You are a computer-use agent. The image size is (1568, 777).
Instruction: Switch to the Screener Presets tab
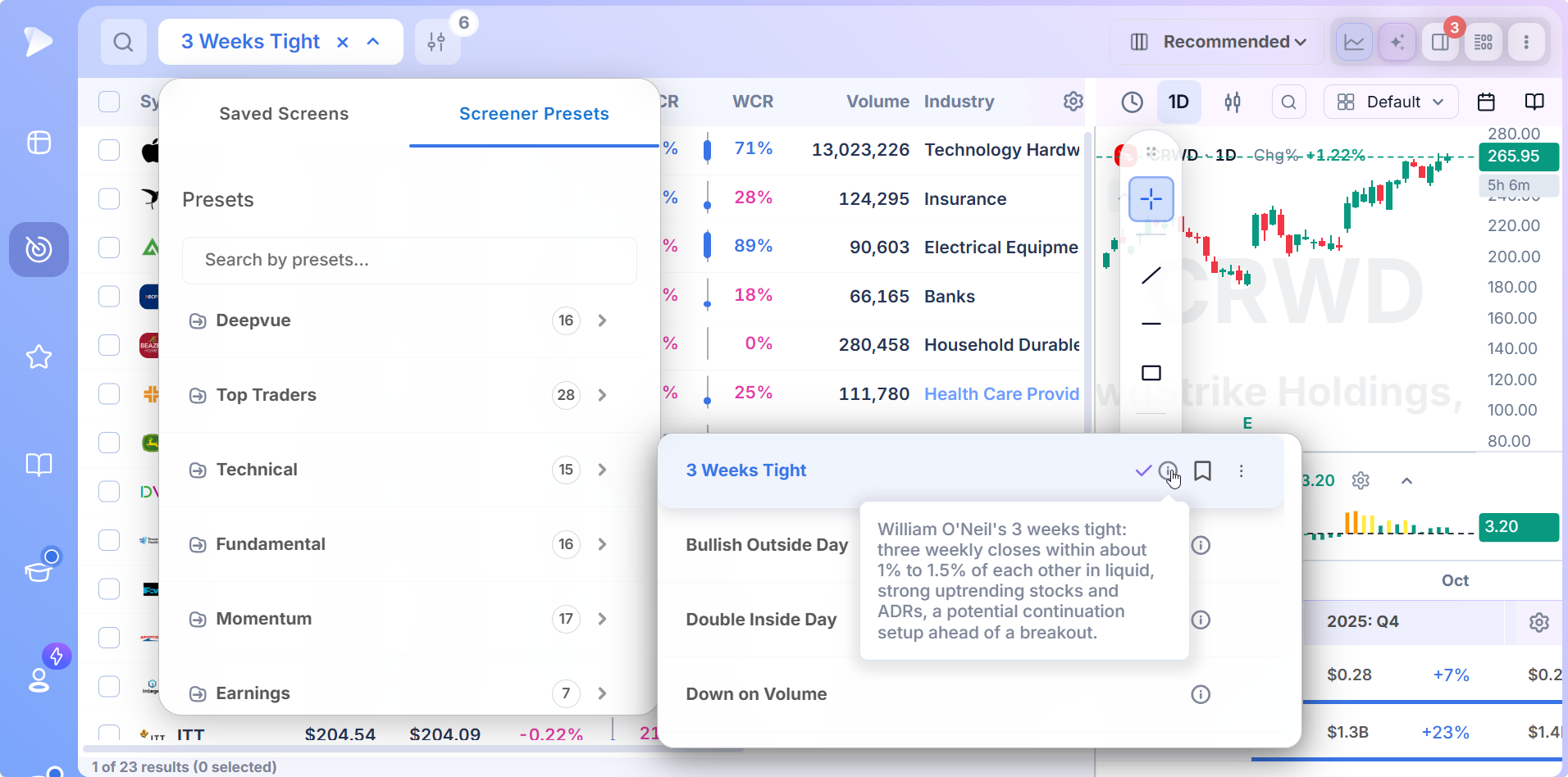click(534, 114)
